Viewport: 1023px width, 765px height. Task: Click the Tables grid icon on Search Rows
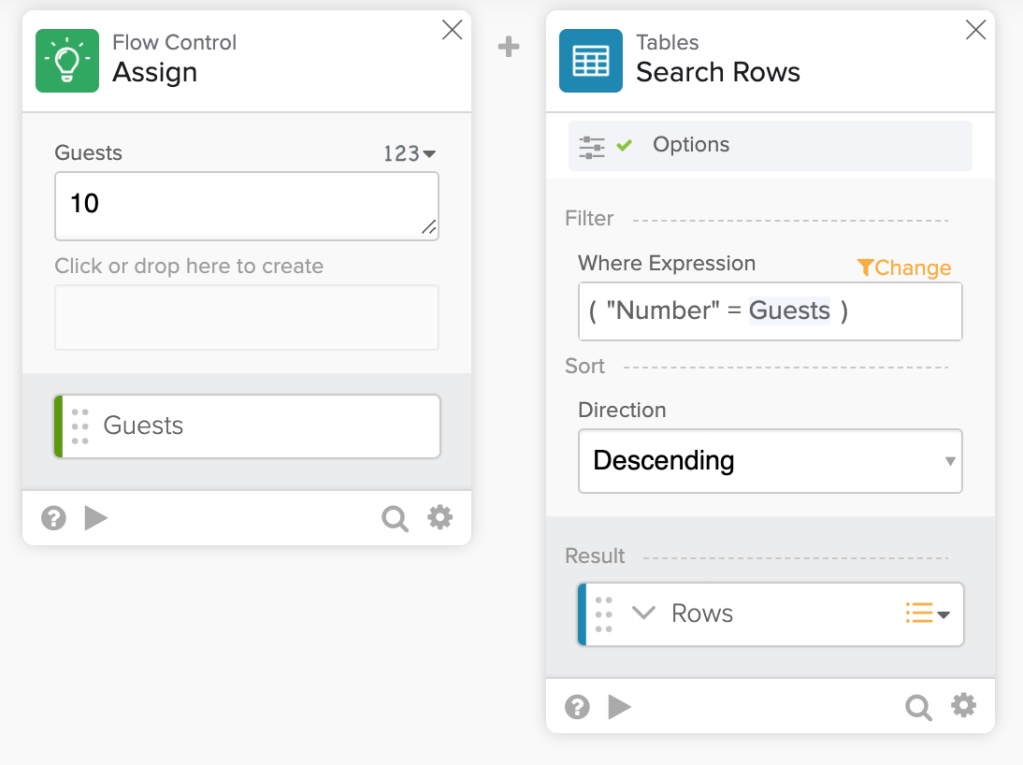(590, 59)
